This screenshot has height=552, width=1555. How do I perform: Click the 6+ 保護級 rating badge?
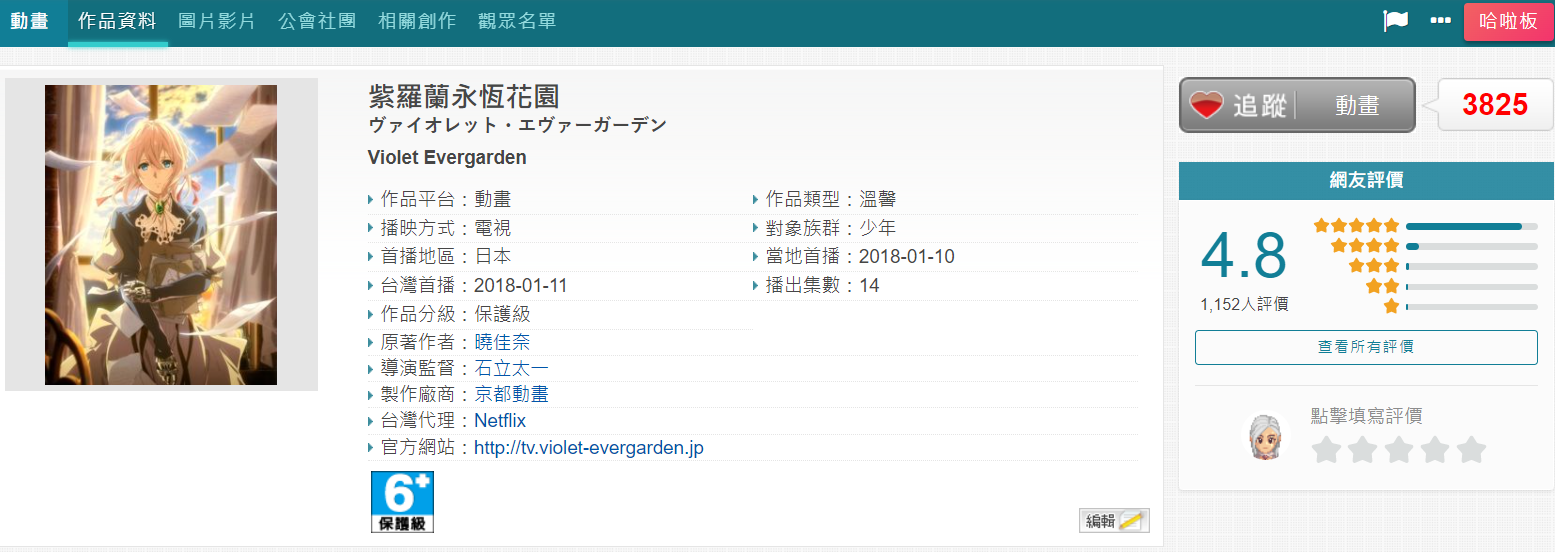pos(402,502)
